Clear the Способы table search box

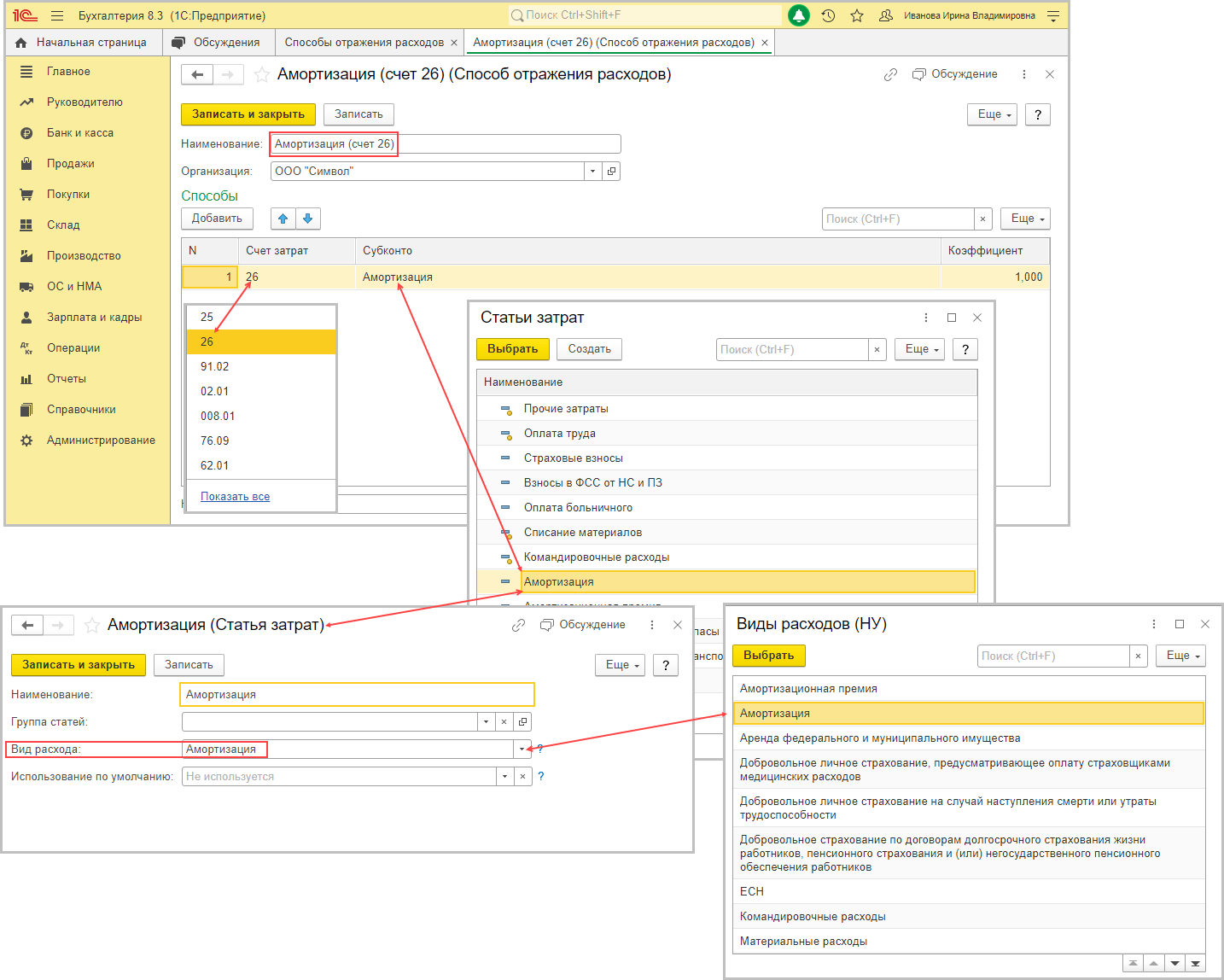983,219
